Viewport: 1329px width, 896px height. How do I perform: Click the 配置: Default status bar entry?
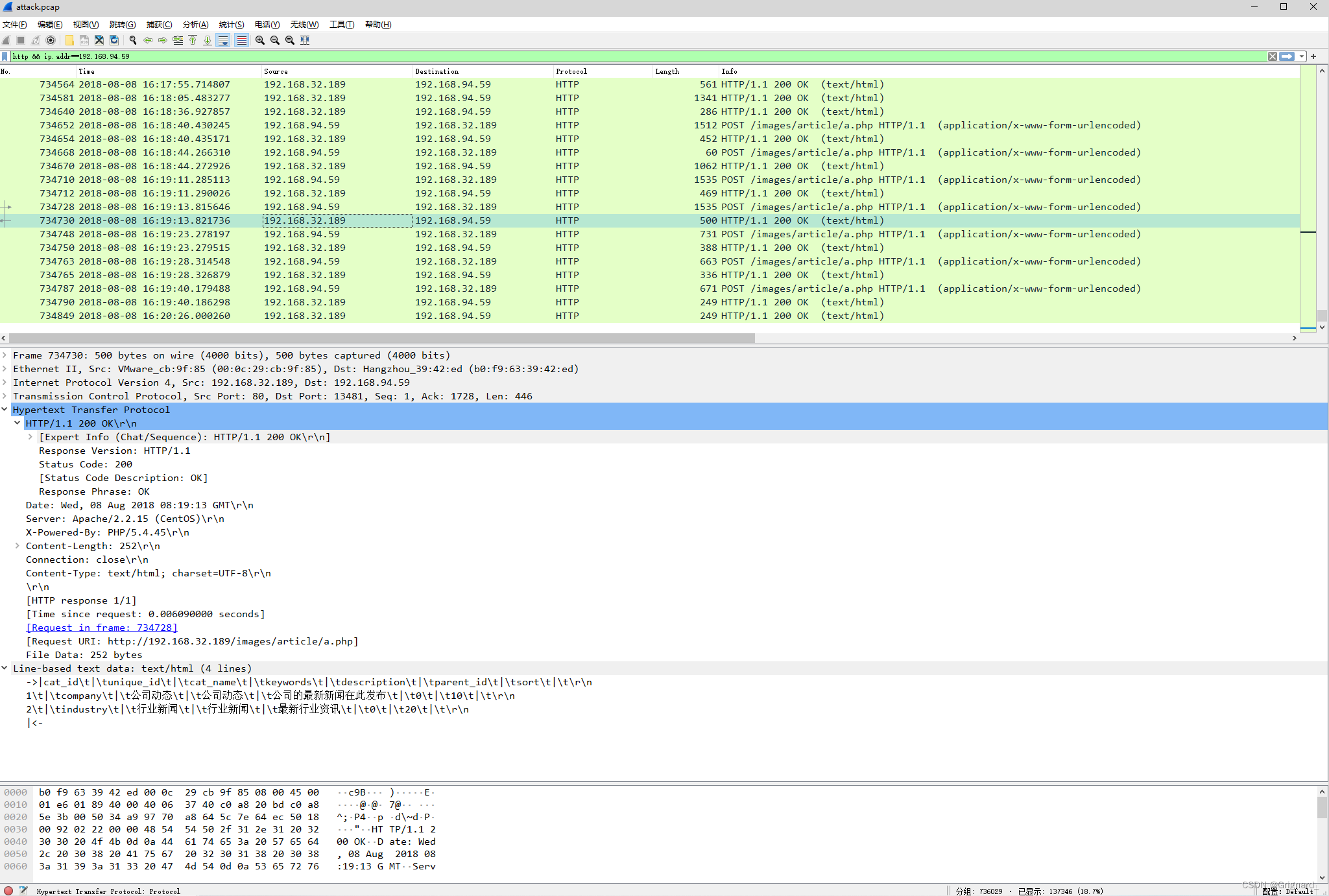point(1287,891)
